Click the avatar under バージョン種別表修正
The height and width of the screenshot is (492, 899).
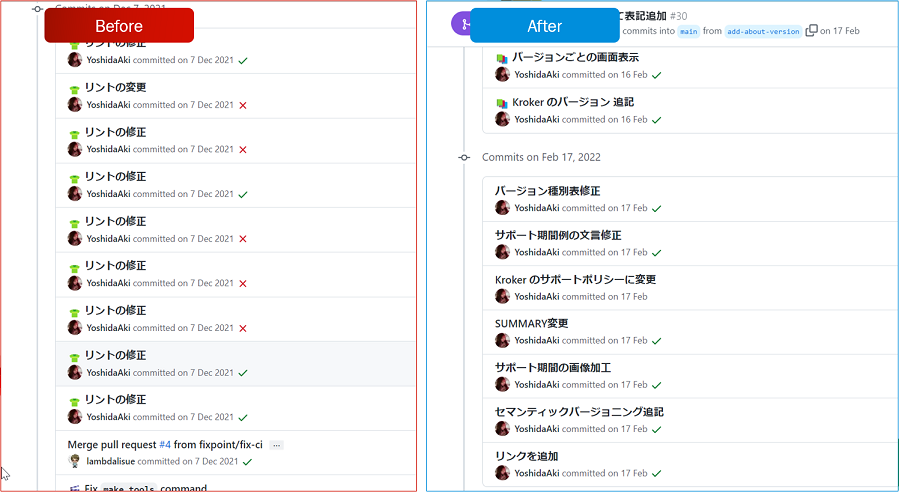tap(502, 208)
